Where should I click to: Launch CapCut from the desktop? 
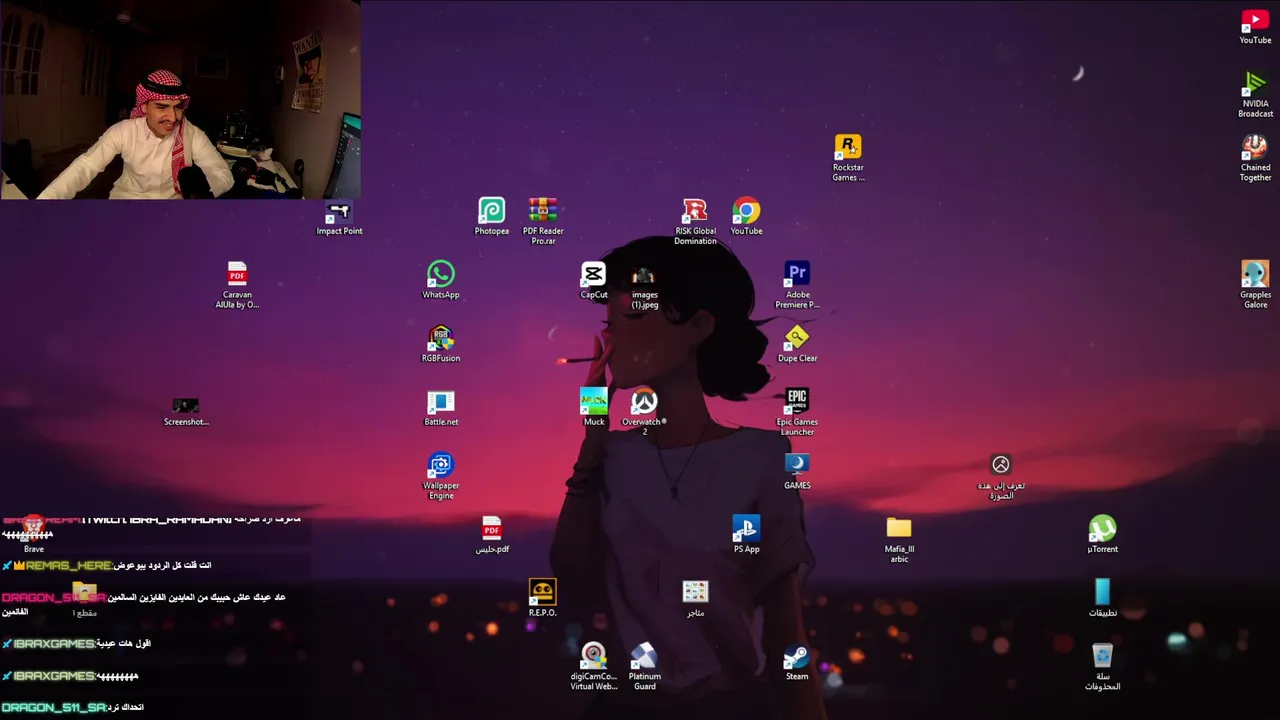point(593,280)
